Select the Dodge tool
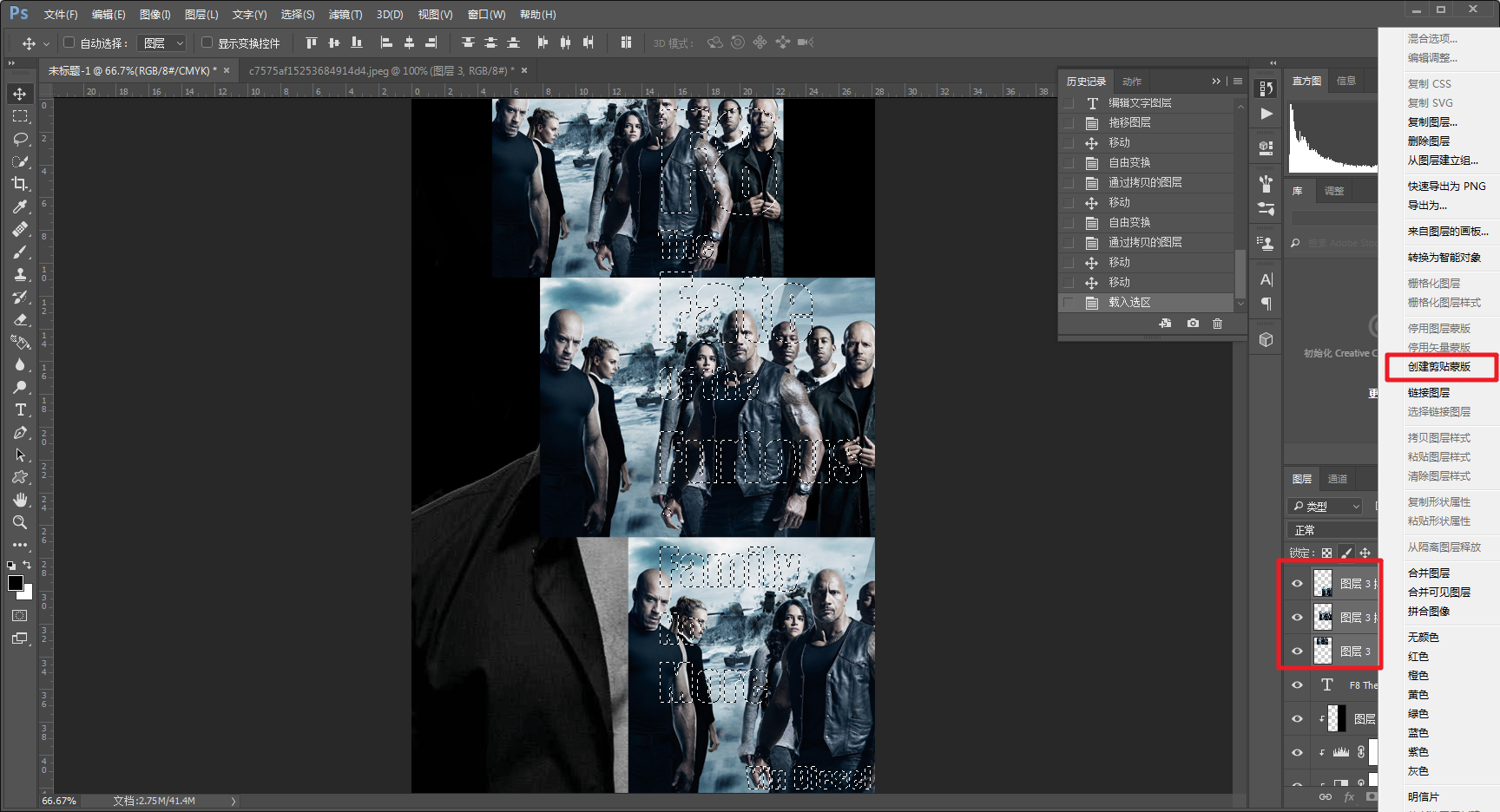Image resolution: width=1500 pixels, height=812 pixels. coord(19,387)
